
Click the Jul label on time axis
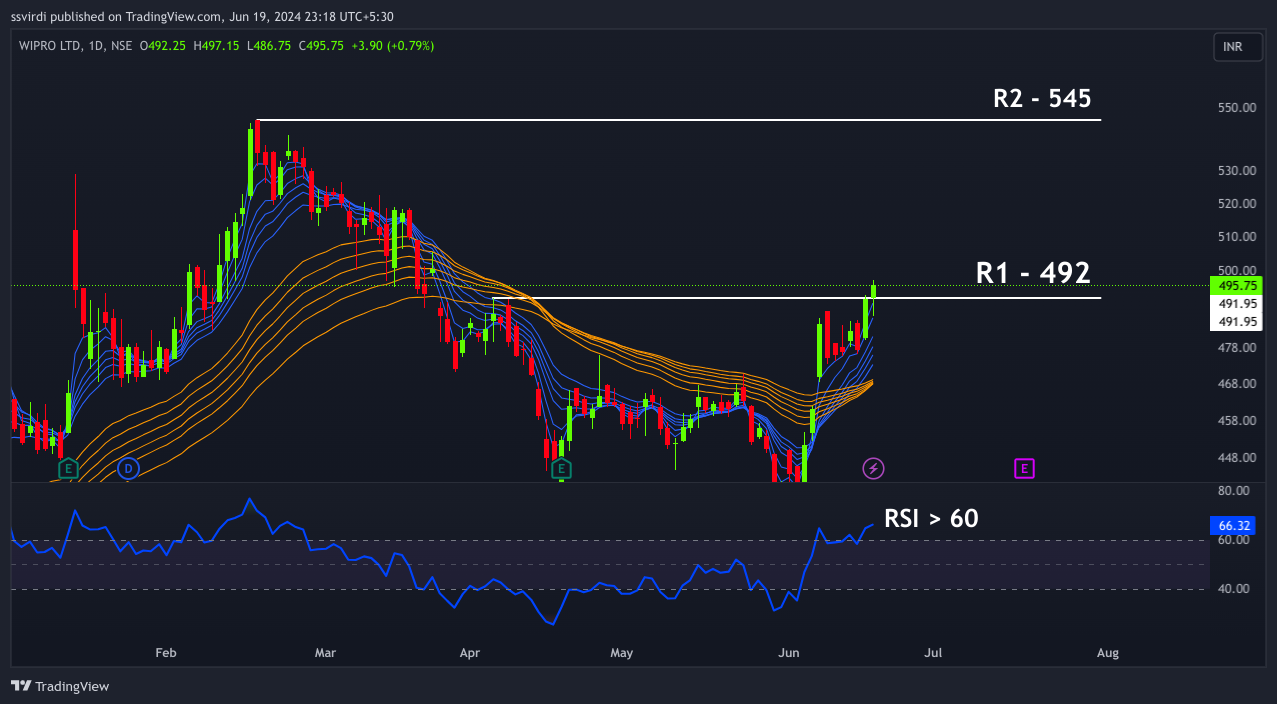pos(933,653)
